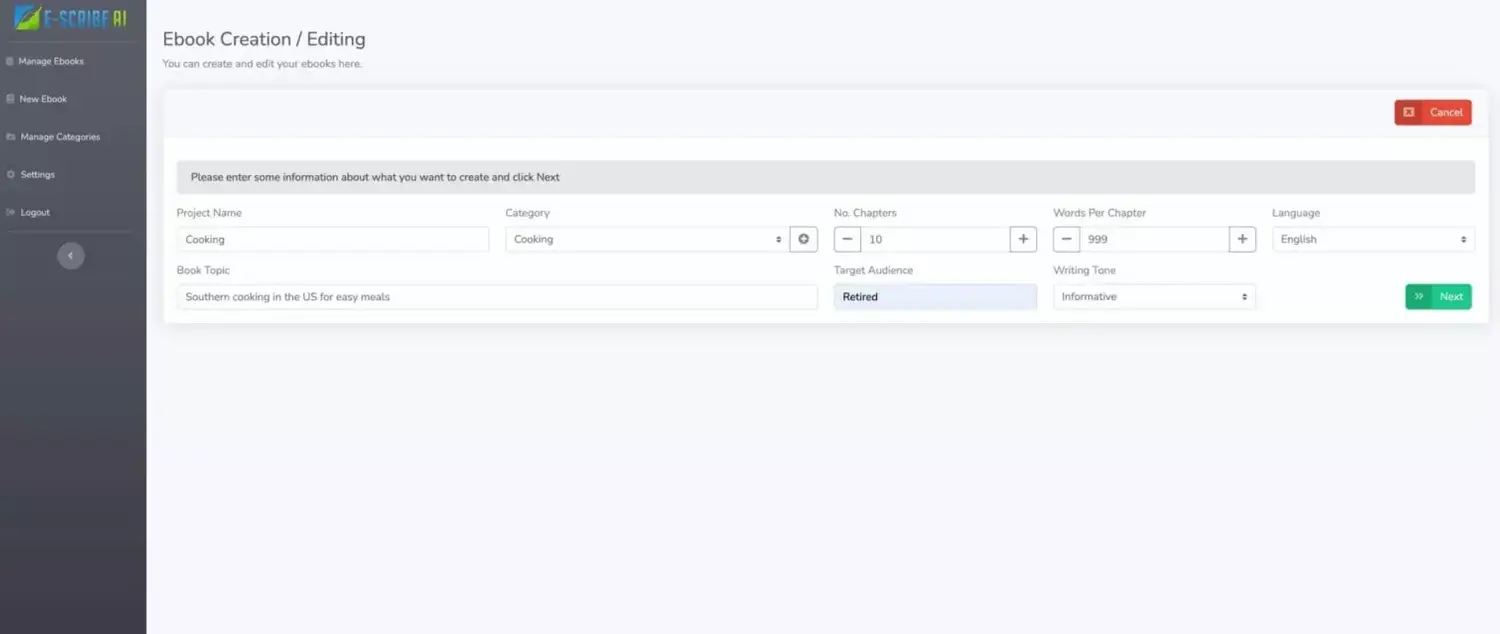Open Settings from the sidebar

pos(37,175)
